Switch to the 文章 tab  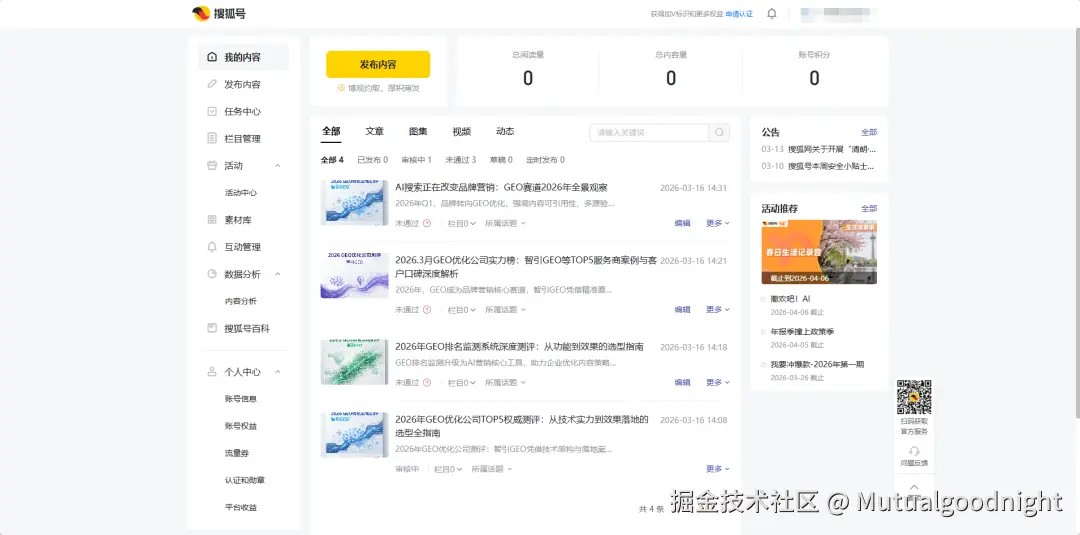tap(375, 132)
